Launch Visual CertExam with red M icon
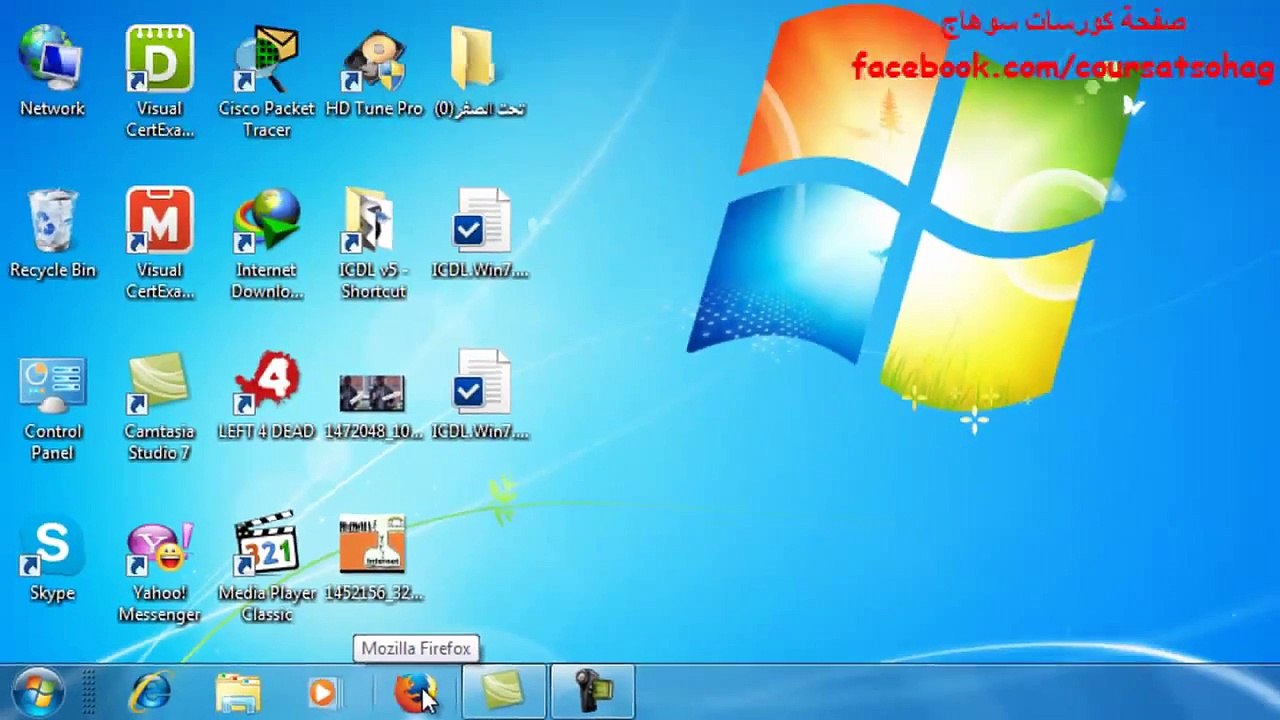Screen dimensions: 1280x720 (x=159, y=243)
